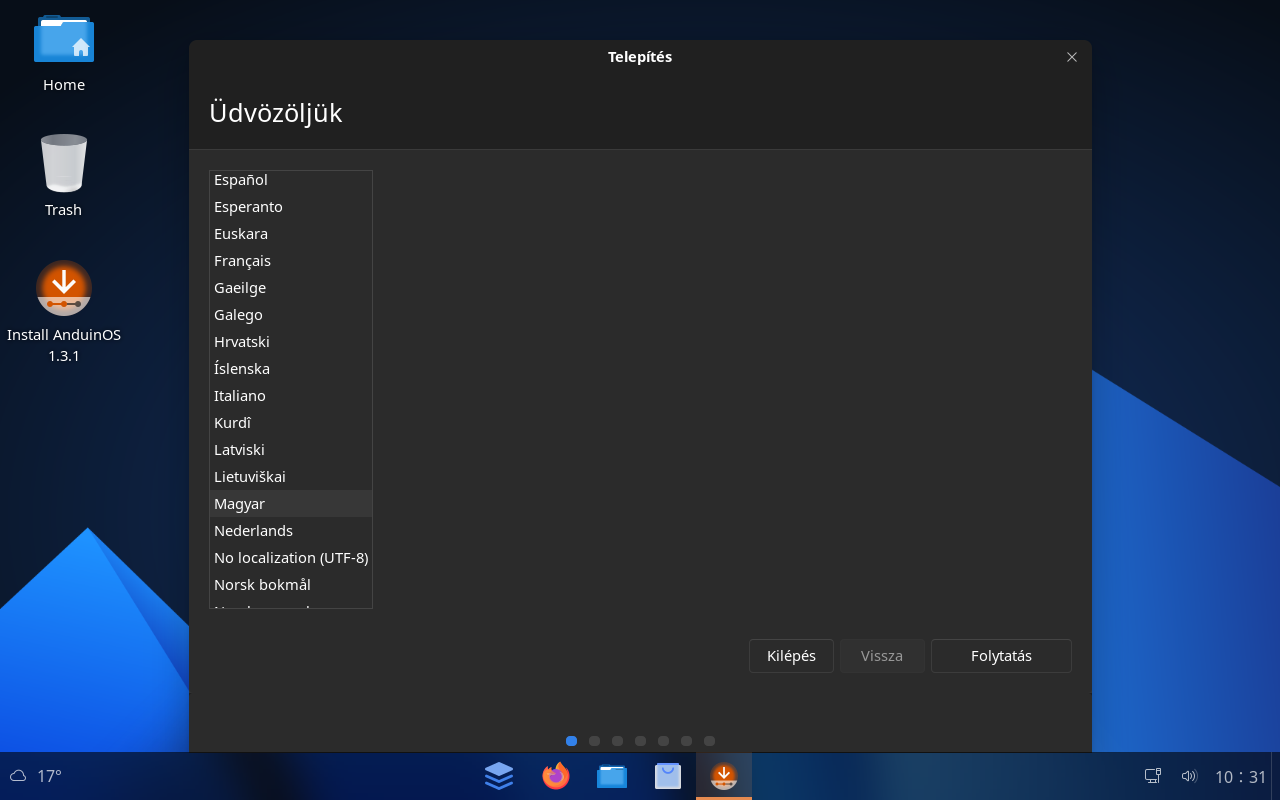The image size is (1280, 800).
Task: Select Galego in the language list
Action: click(x=291, y=315)
